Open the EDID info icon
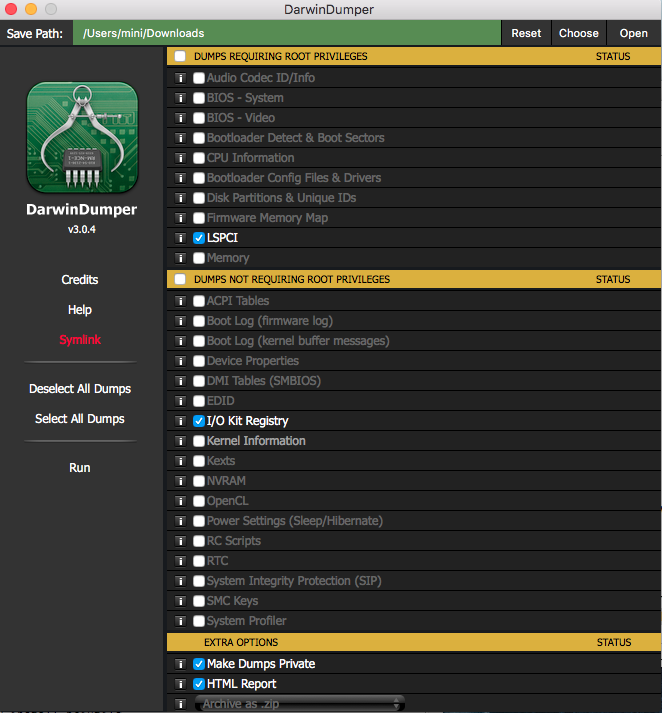 point(181,401)
